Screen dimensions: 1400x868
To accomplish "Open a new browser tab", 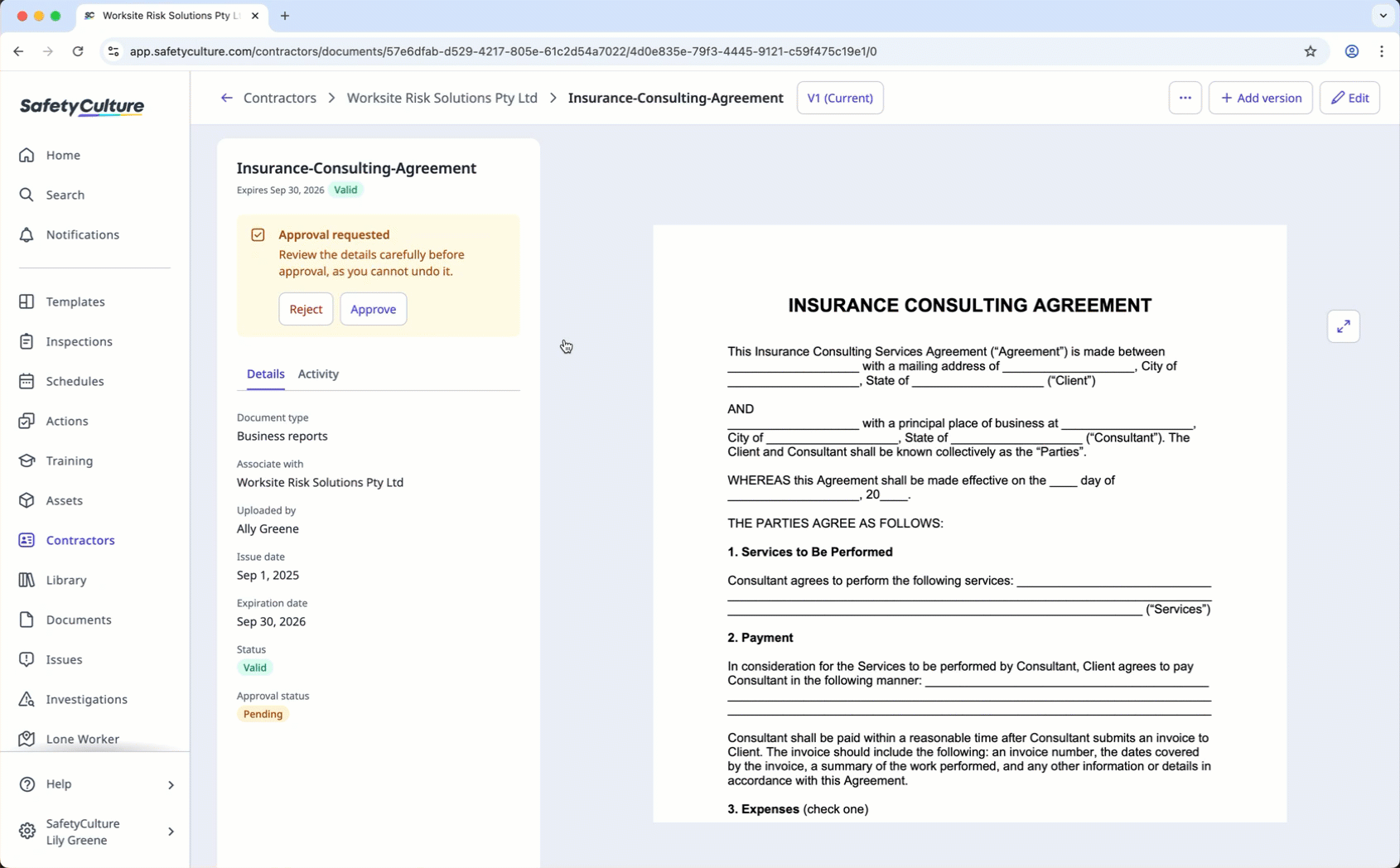I will point(285,16).
